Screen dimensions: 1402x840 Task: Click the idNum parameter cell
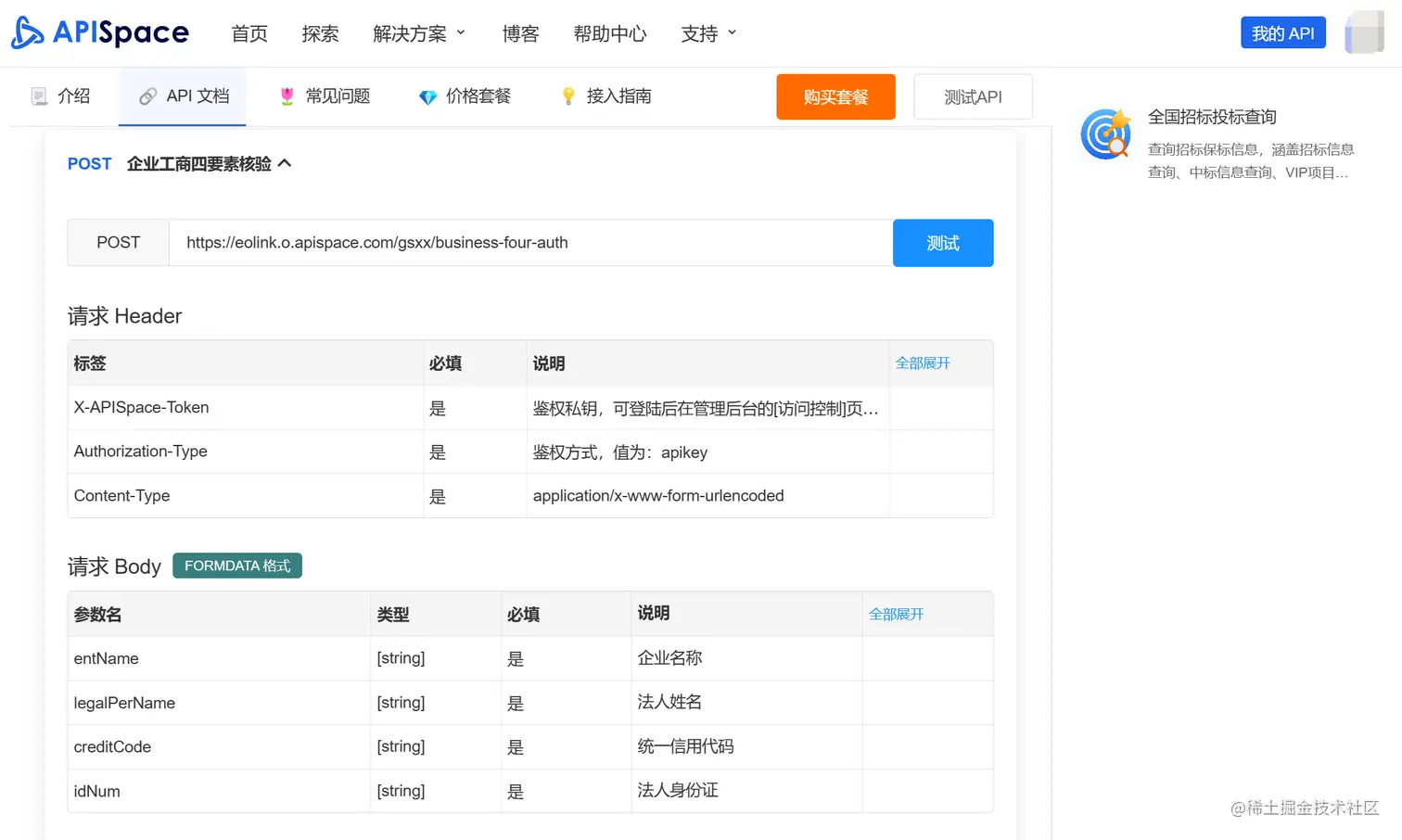coord(219,791)
